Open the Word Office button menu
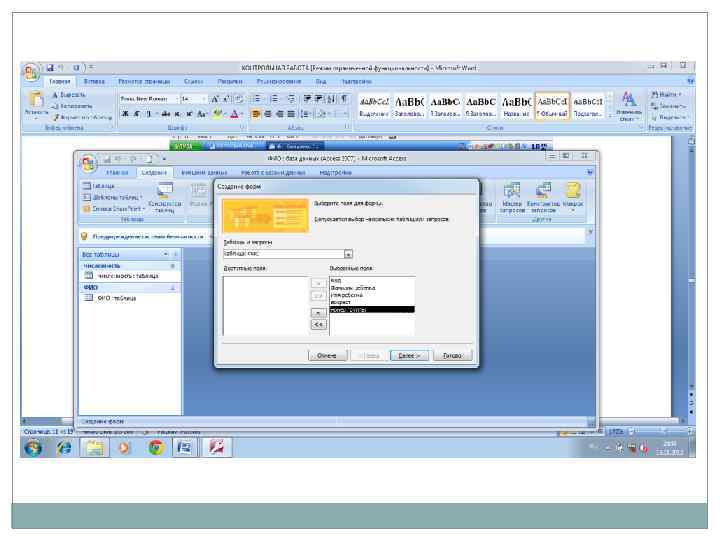Image resolution: width=720 pixels, height=540 pixels. click(x=30, y=72)
